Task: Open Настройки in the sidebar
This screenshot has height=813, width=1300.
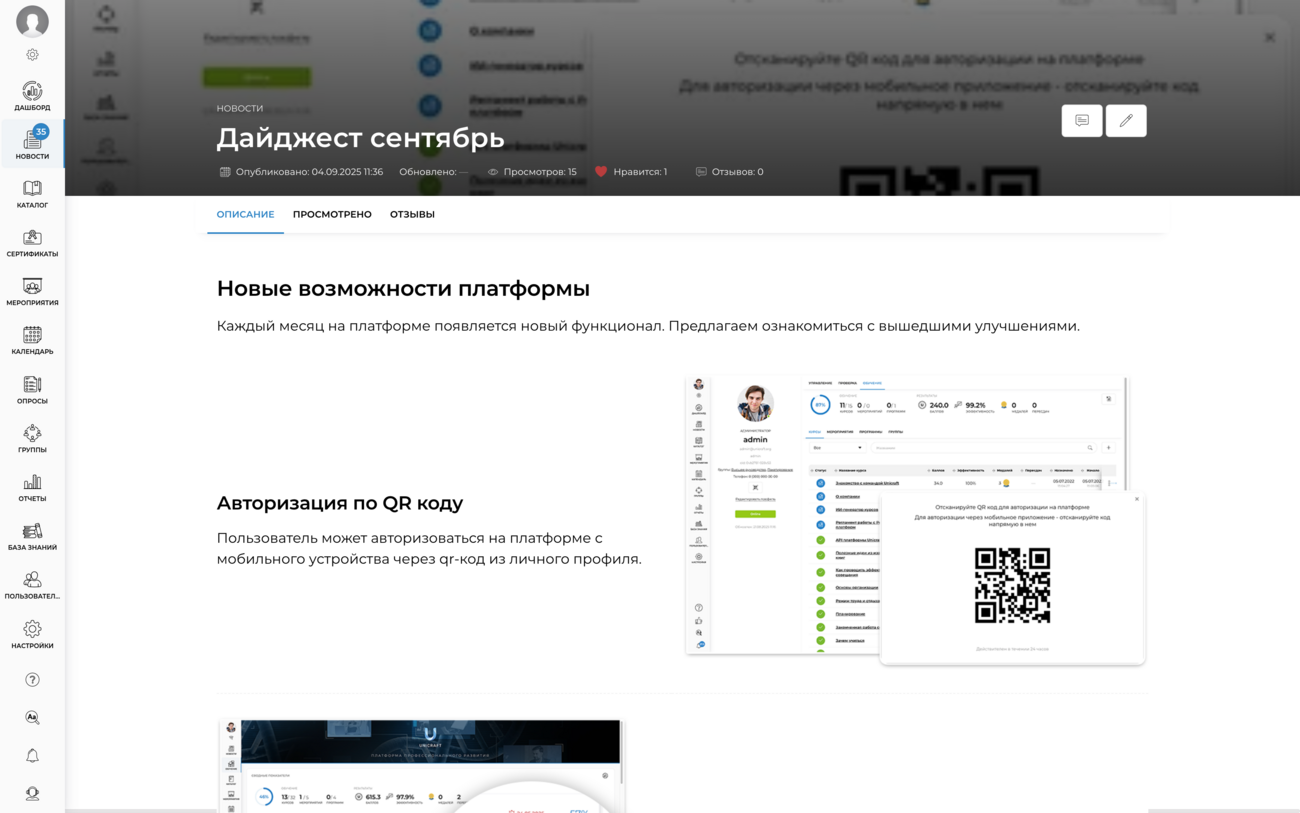Action: coord(32,635)
